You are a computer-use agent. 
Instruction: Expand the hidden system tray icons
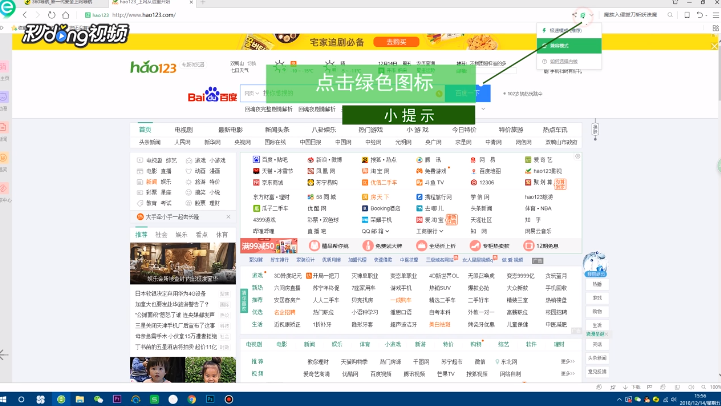pyautogui.click(x=619, y=399)
